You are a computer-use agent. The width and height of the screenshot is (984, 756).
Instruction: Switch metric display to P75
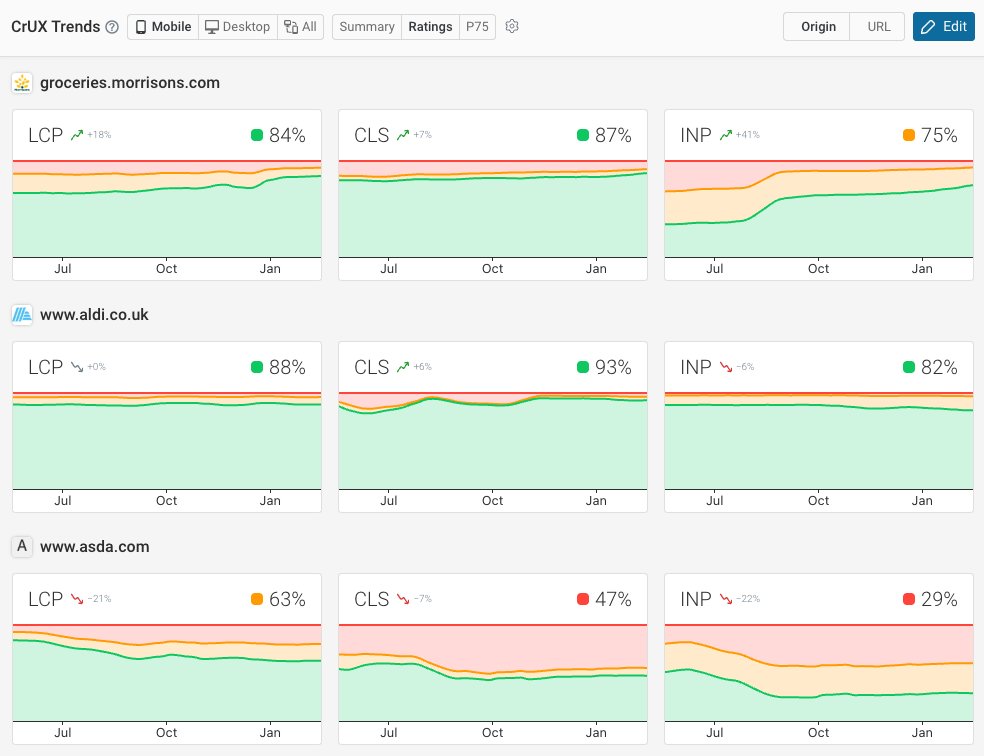[x=477, y=27]
